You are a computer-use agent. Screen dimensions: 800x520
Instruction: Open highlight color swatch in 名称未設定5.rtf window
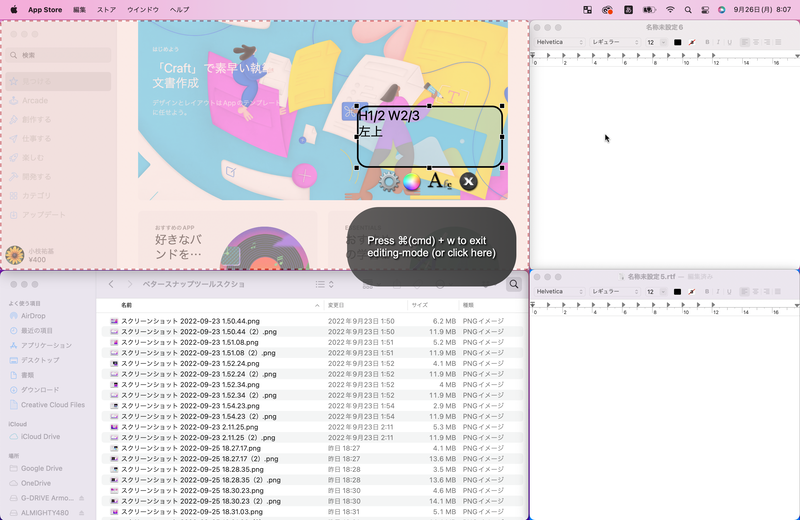click(692, 292)
